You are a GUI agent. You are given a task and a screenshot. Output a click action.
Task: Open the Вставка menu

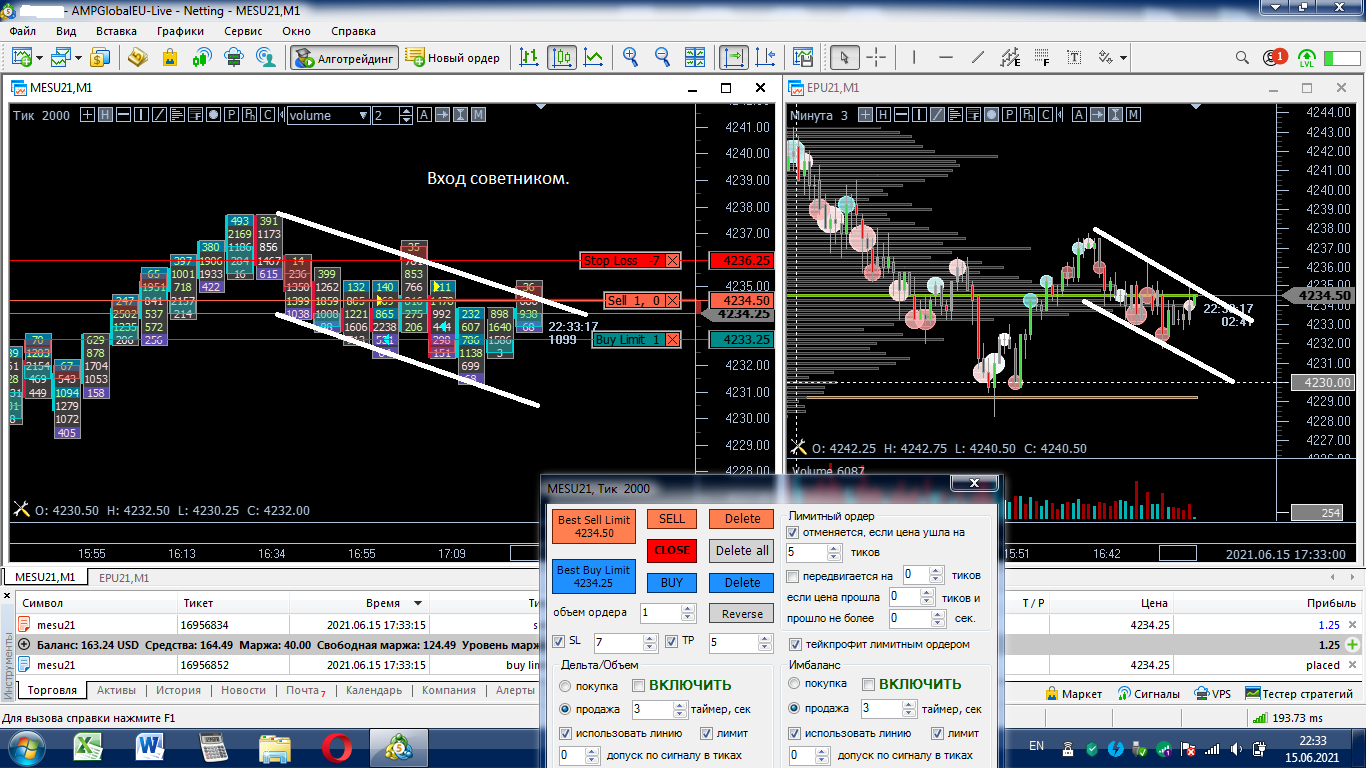pos(116,31)
